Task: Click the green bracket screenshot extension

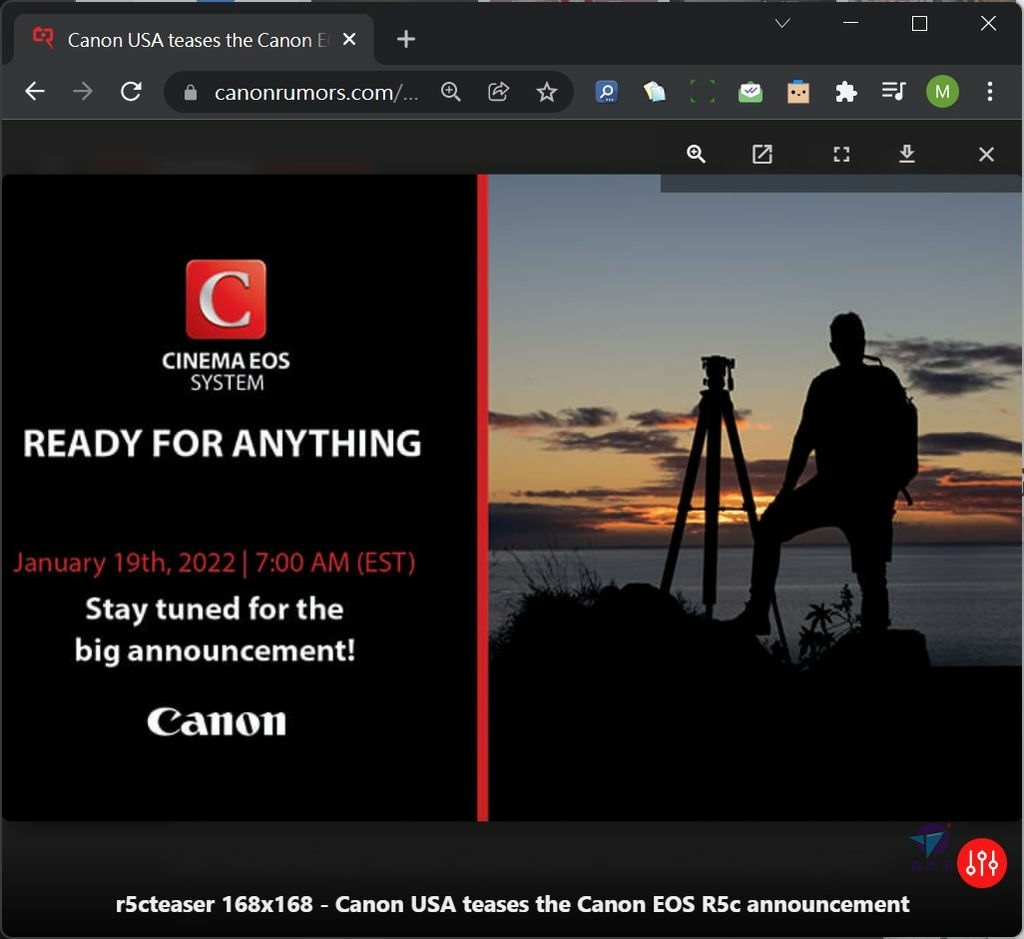Action: click(703, 92)
